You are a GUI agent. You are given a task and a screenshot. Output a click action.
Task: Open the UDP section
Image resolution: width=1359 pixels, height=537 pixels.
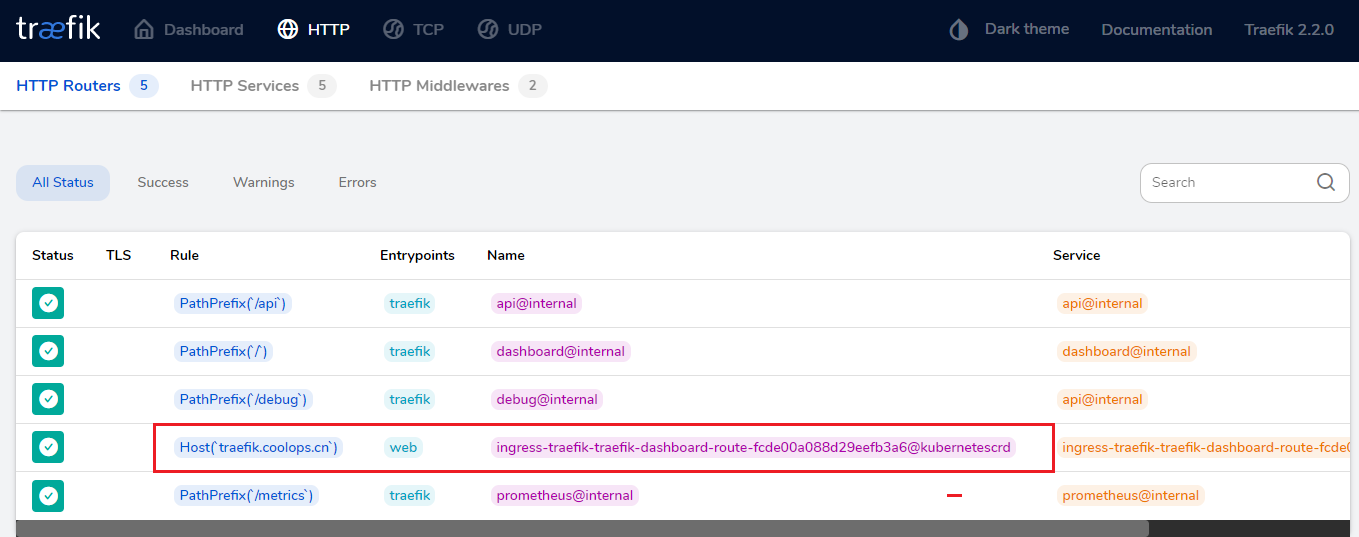click(x=509, y=29)
